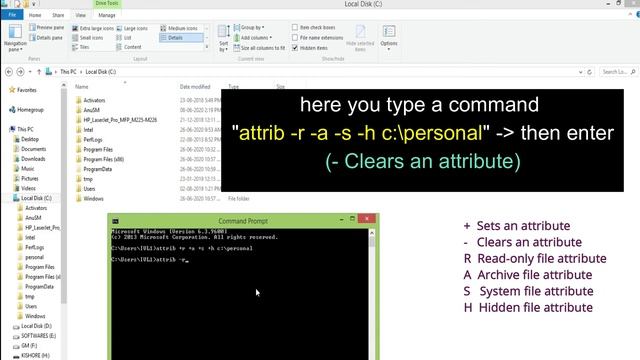Viewport: 640px width, 360px height.
Task: Open the Navigation pane menu
Action: tap(15, 38)
